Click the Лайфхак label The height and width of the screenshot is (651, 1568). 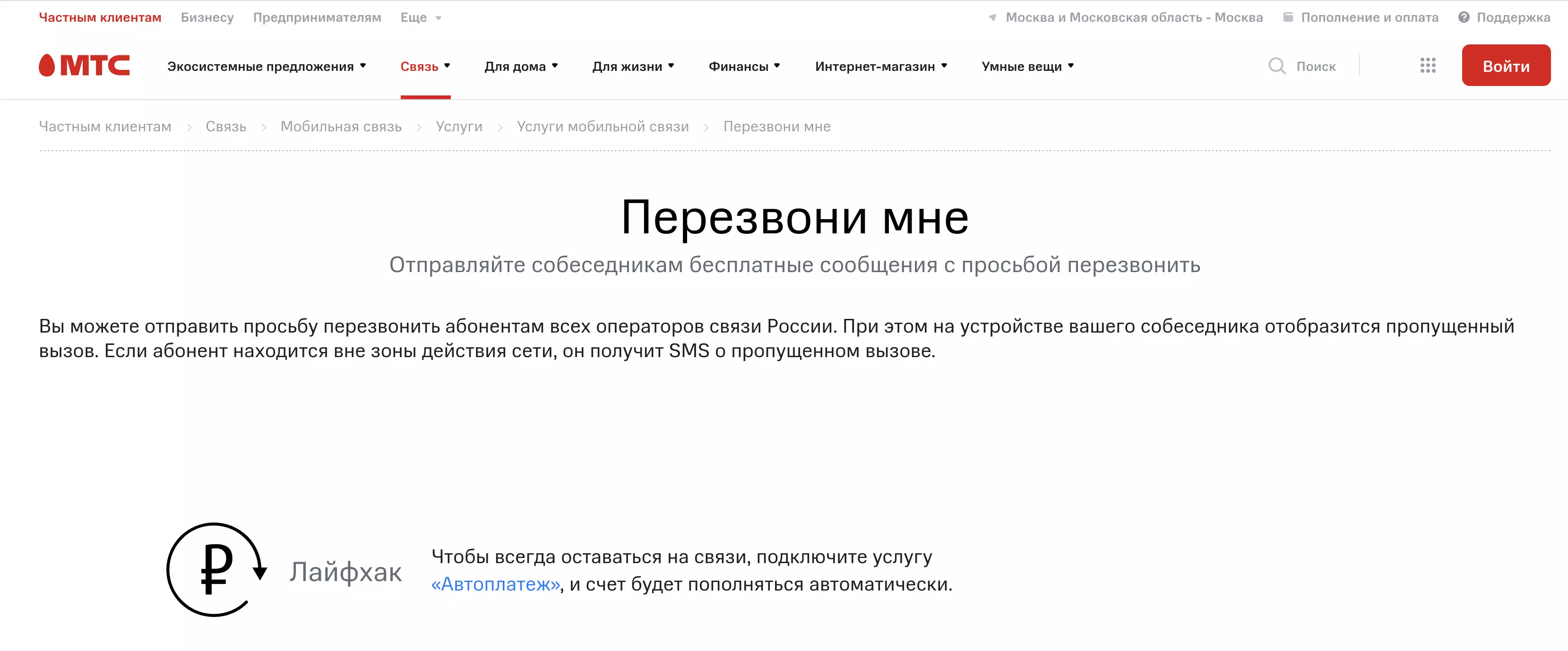345,572
